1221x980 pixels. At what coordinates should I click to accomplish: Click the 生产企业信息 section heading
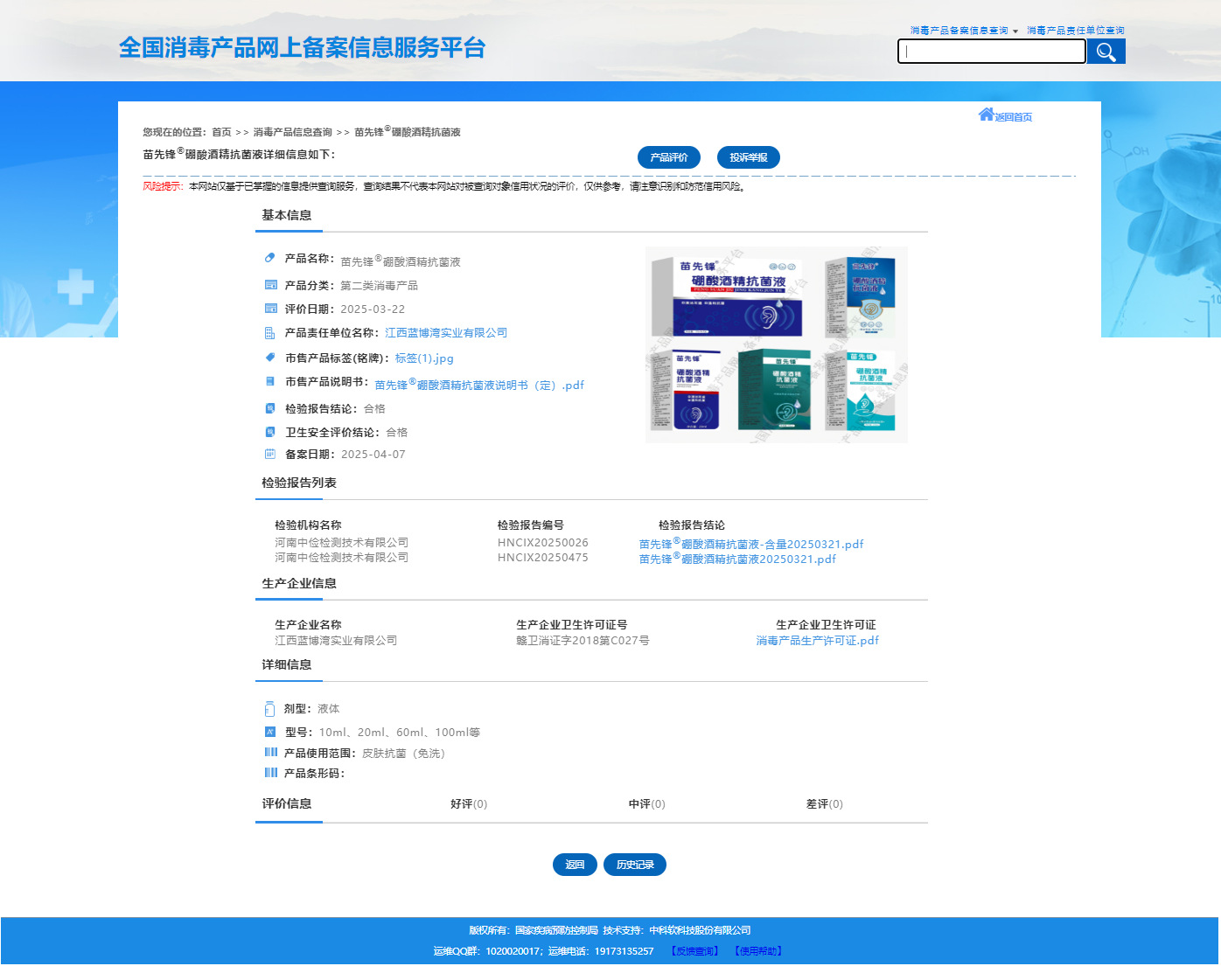[299, 583]
